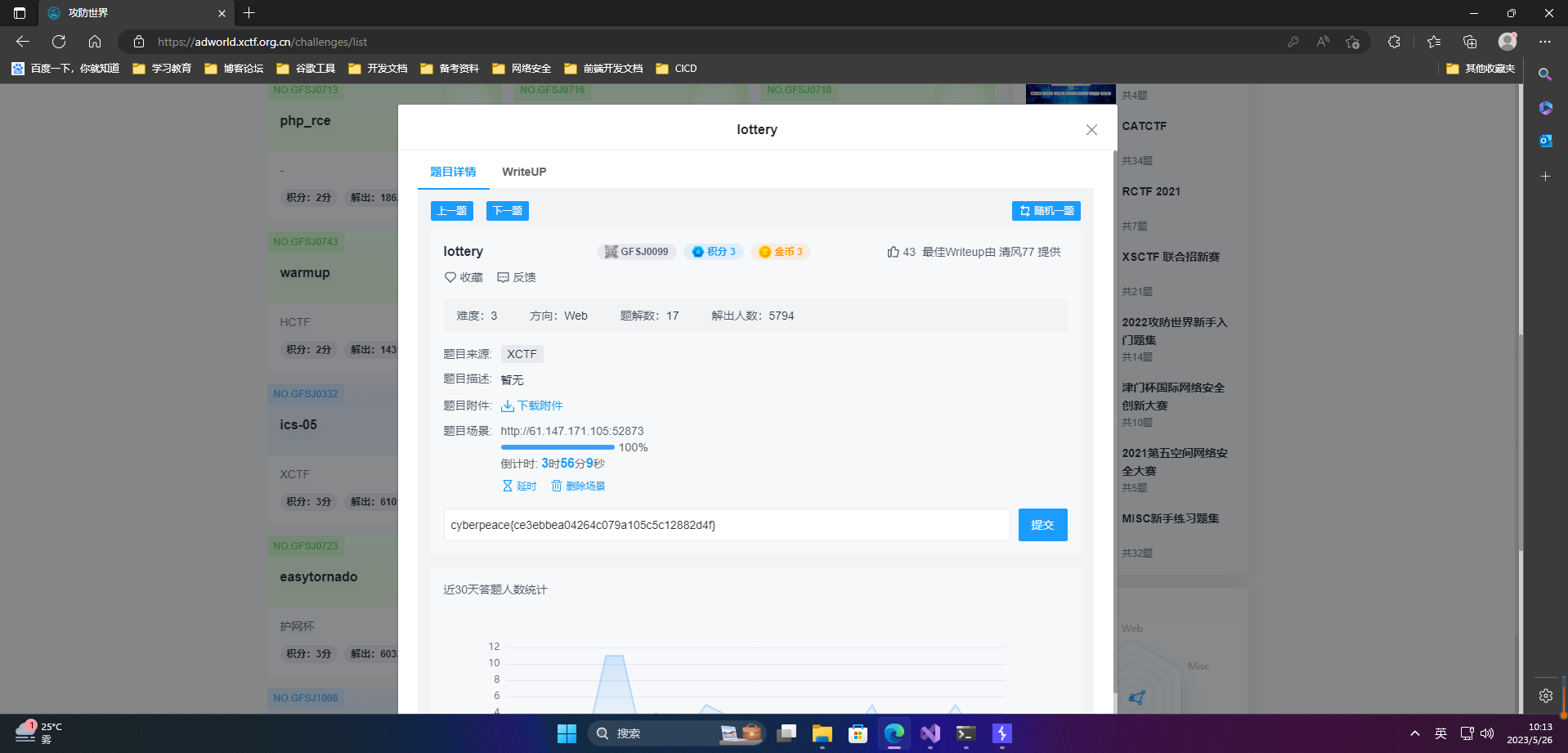Click the scenario progress bar at 100%
This screenshot has height=753, width=1568.
click(x=558, y=447)
